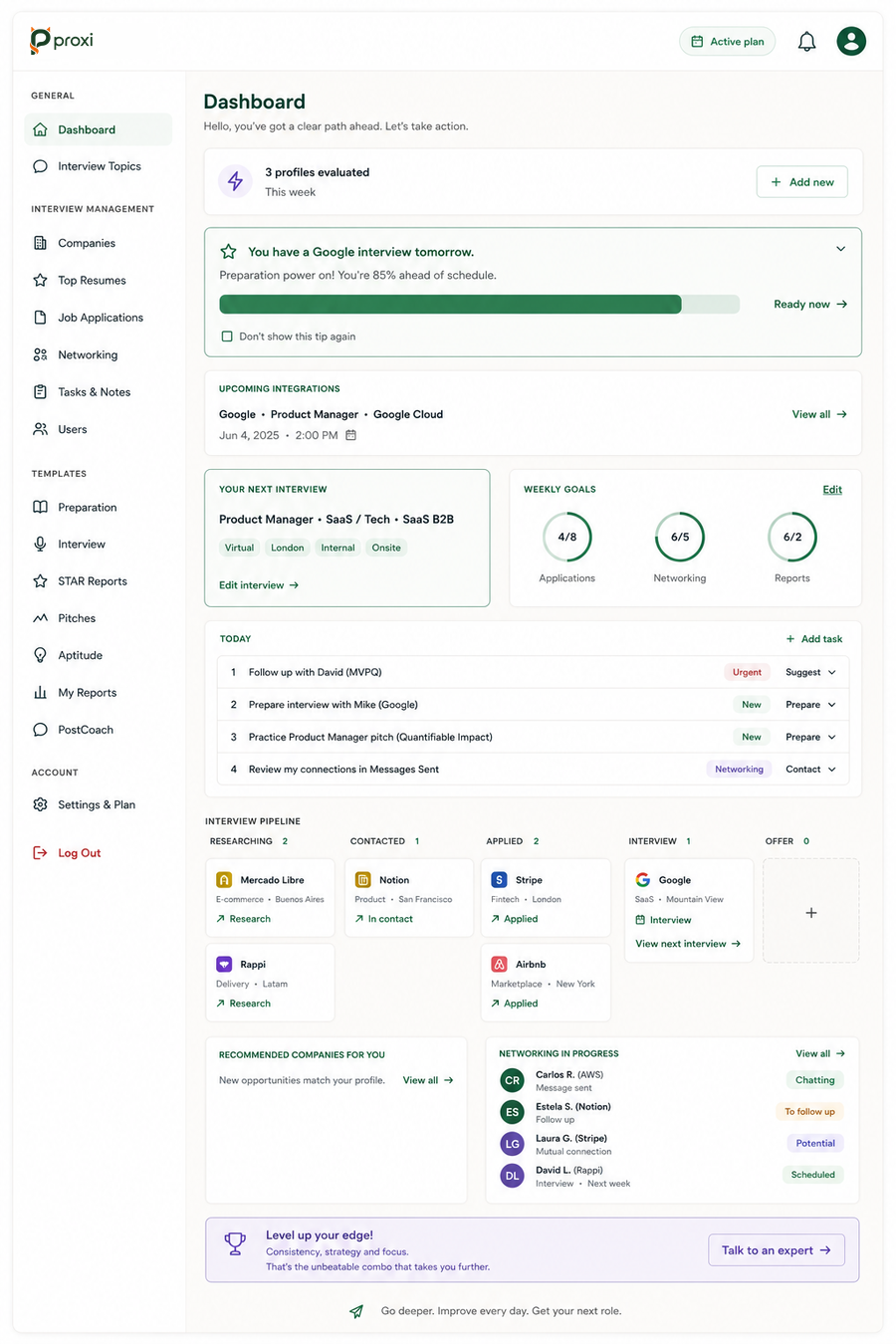
Task: Click the Airbnb company logo
Action: [x=500, y=965]
